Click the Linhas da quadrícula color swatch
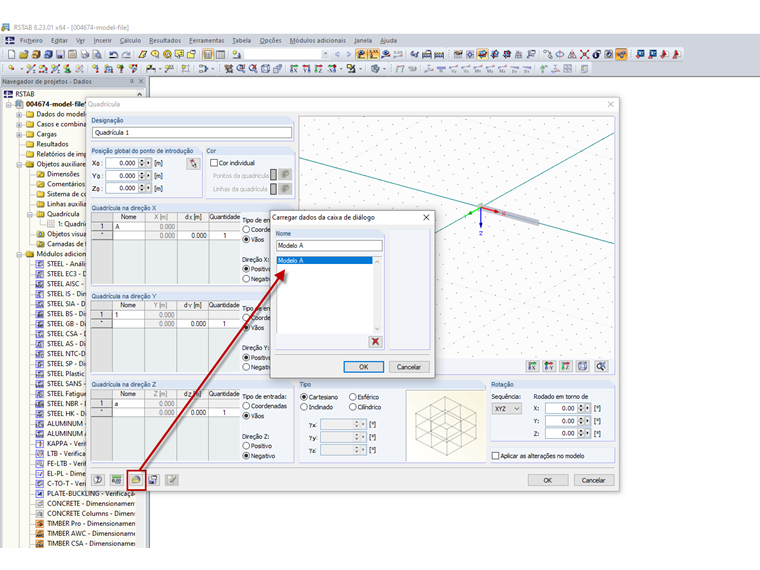Image resolution: width=760 pixels, height=570 pixels. point(274,189)
